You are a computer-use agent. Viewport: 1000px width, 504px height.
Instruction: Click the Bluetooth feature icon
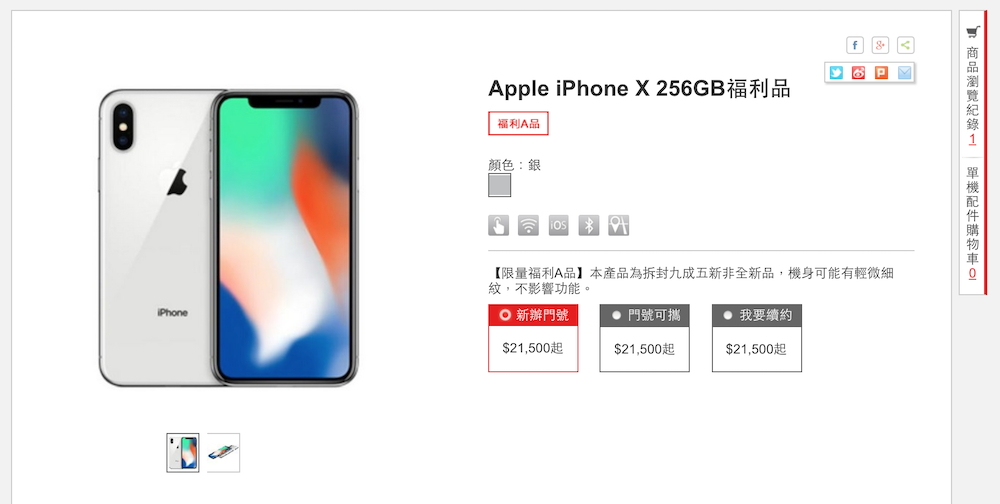pos(589,225)
